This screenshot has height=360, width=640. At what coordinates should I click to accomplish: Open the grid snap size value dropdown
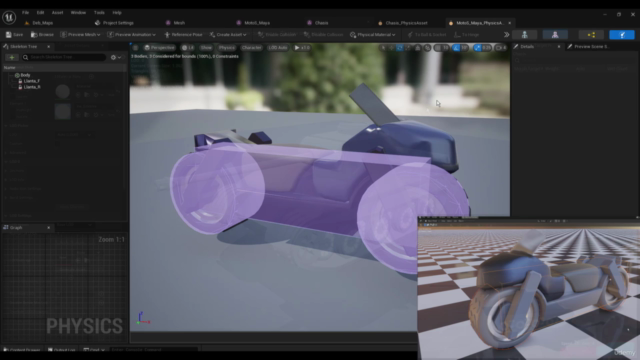click(x=446, y=48)
